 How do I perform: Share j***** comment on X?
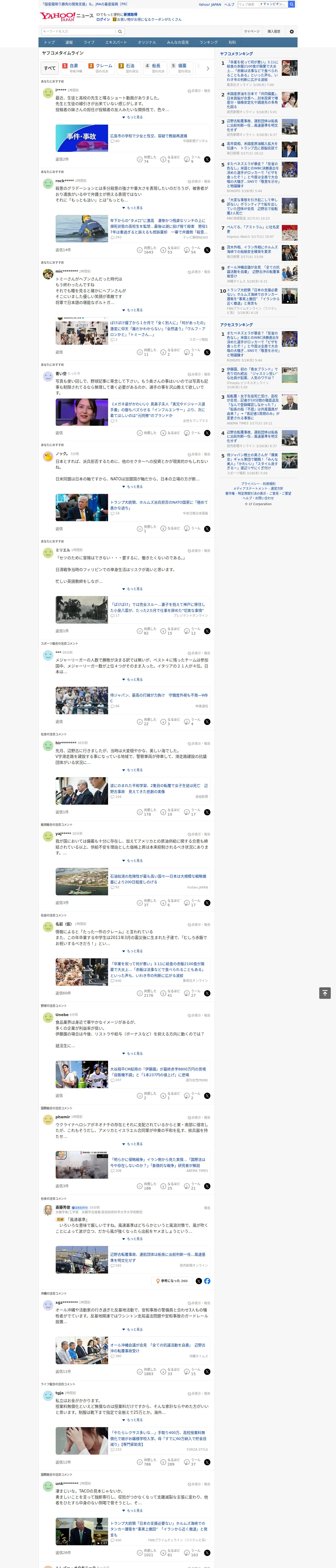[207, 159]
